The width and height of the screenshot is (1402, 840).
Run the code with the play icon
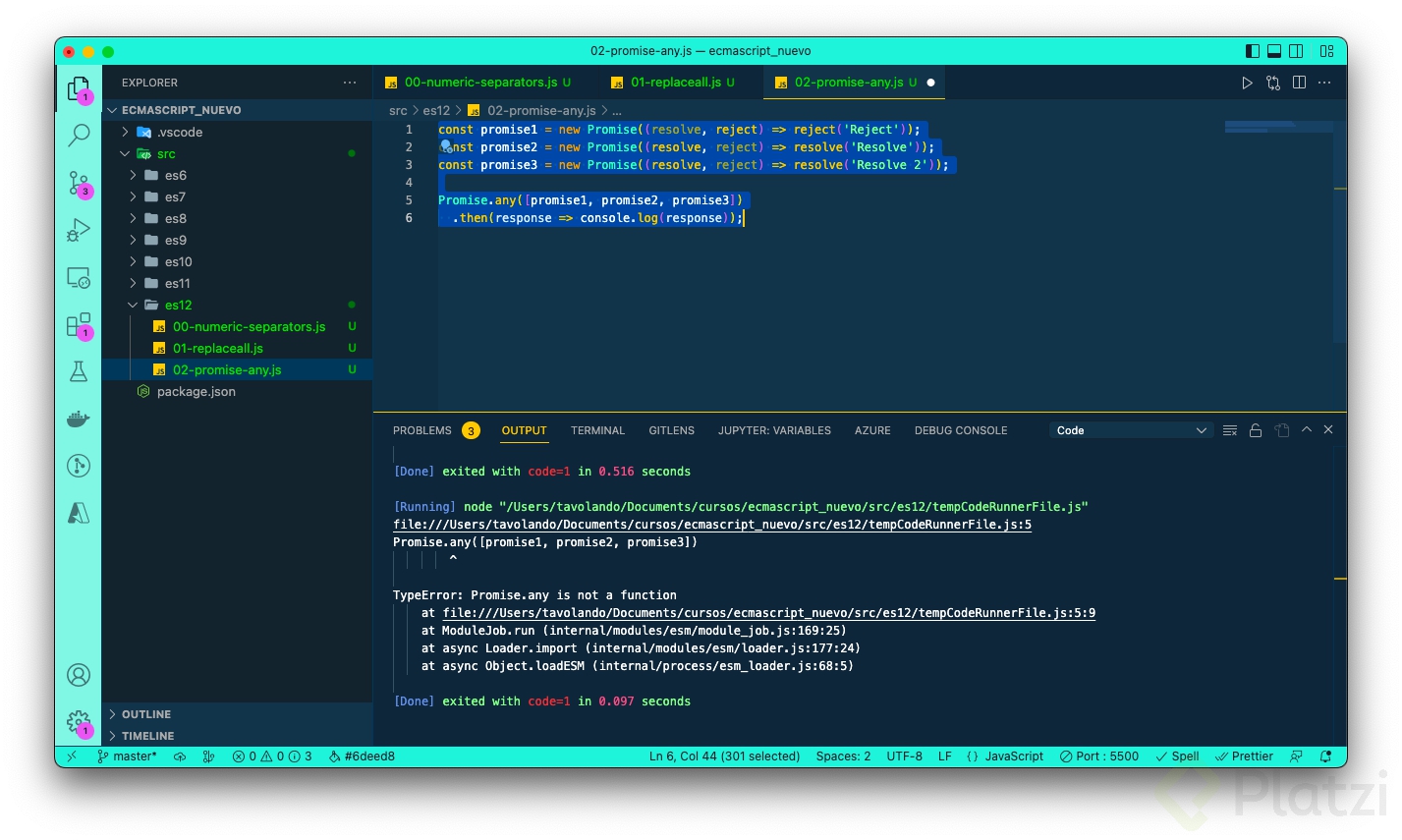[1247, 83]
